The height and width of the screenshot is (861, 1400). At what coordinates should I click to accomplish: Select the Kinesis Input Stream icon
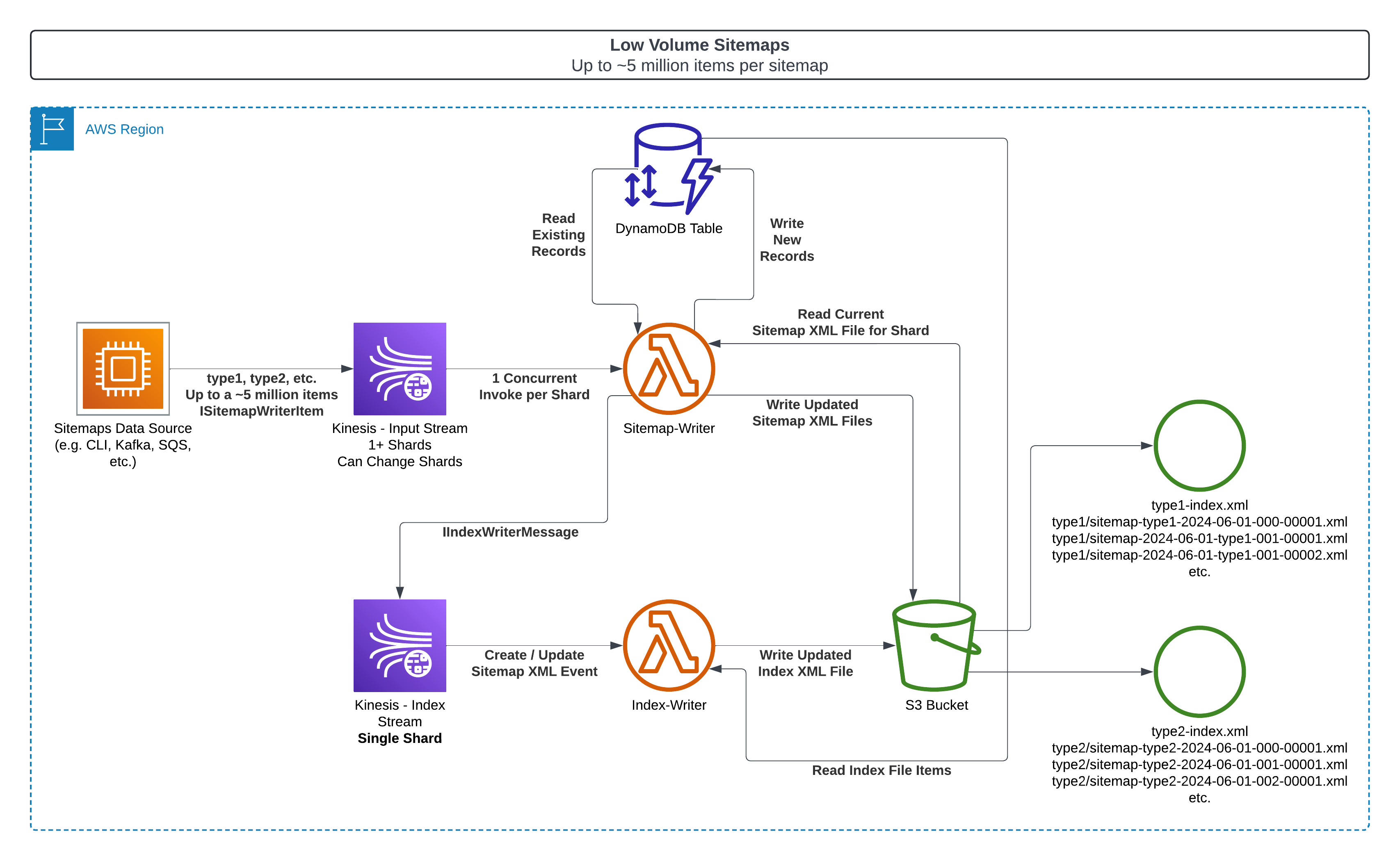pos(400,369)
